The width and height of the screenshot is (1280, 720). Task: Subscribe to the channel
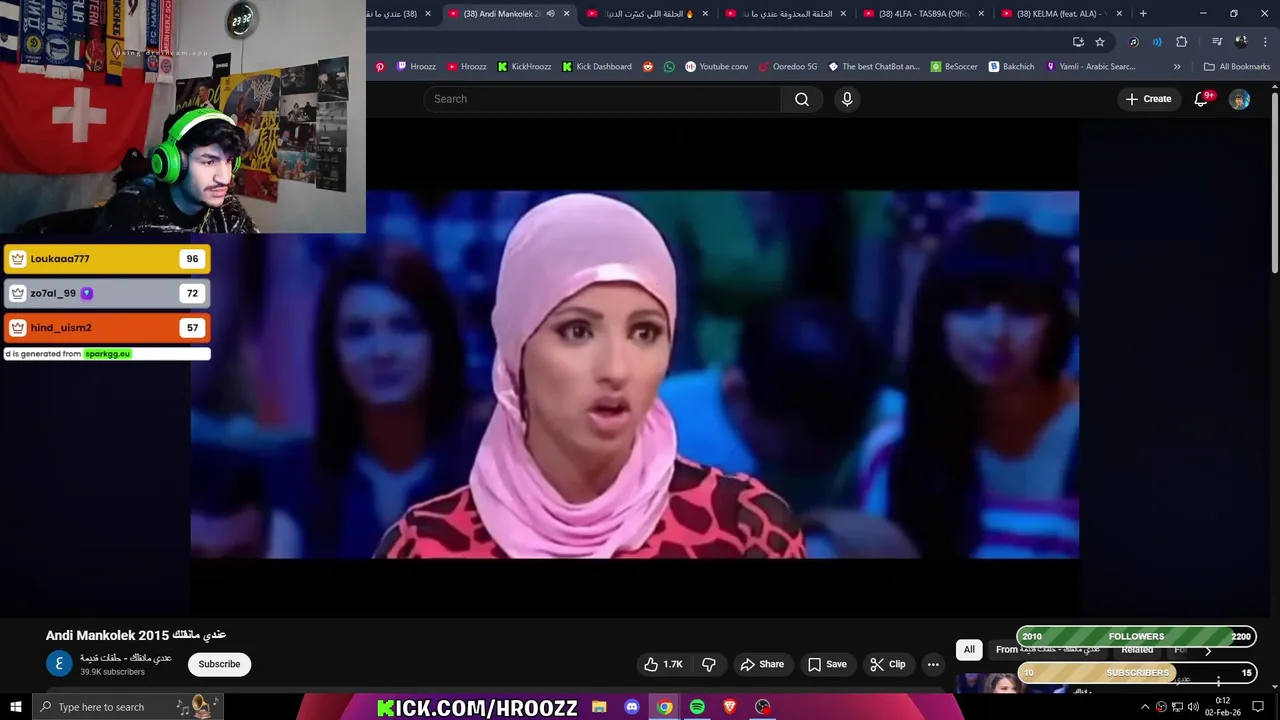[x=219, y=664]
